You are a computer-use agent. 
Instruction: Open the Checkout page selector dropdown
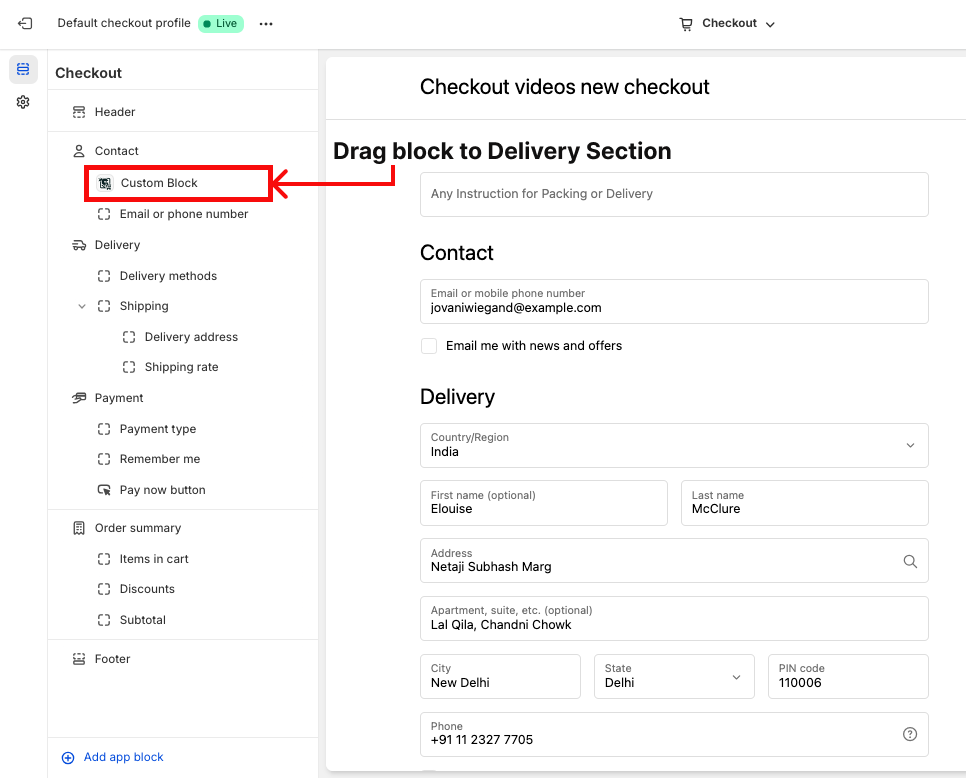point(727,24)
